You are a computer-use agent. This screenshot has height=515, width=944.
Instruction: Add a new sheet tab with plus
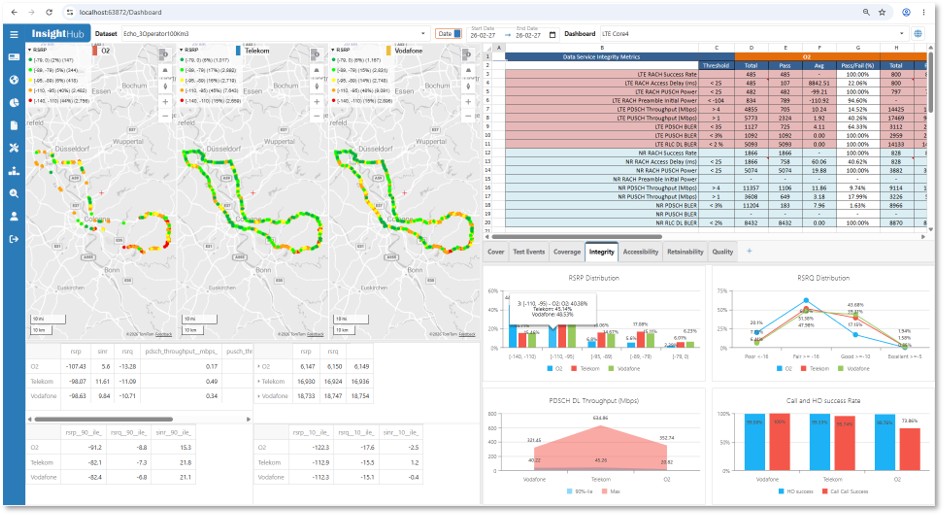pyautogui.click(x=750, y=251)
